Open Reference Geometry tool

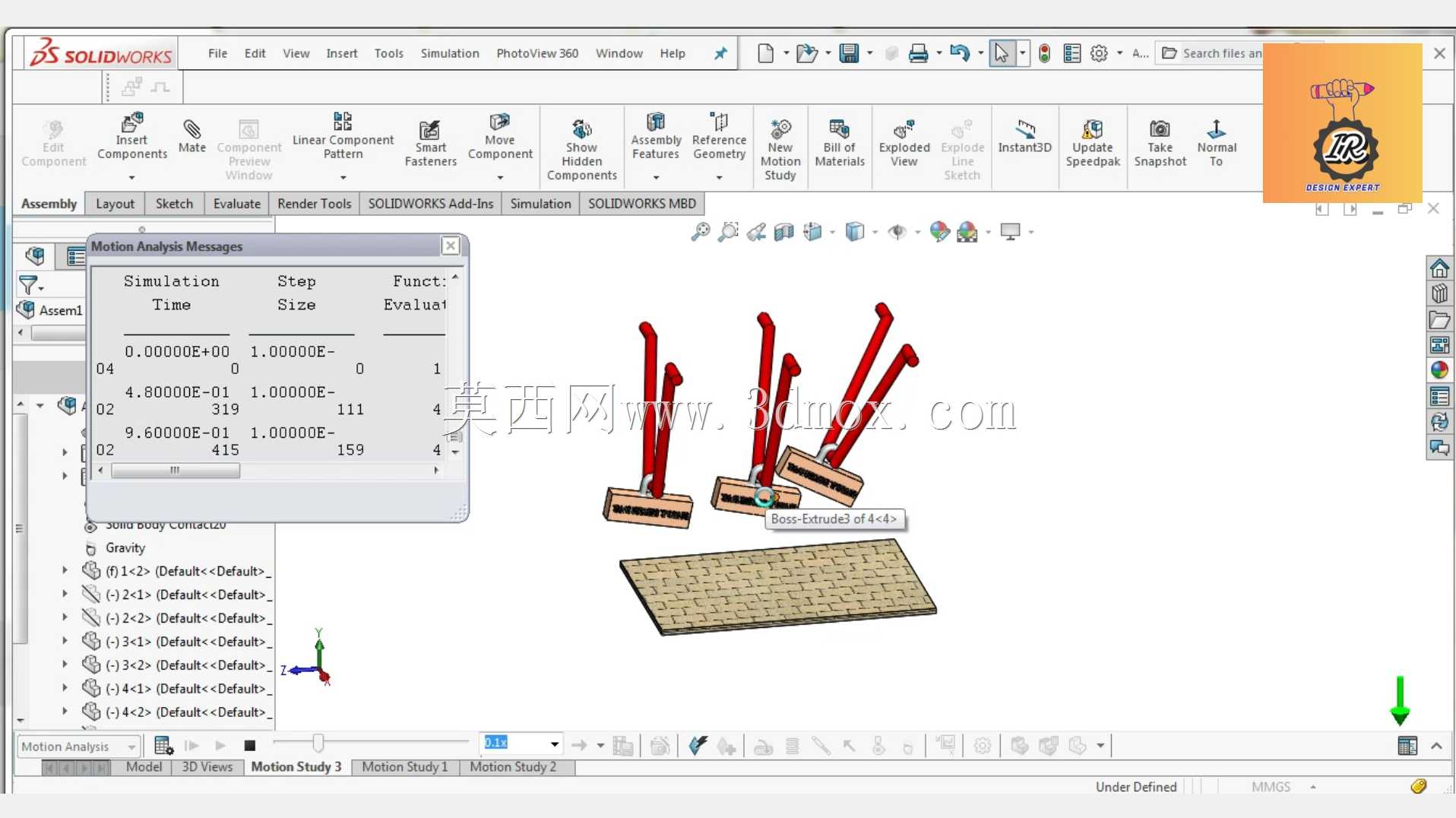click(719, 137)
